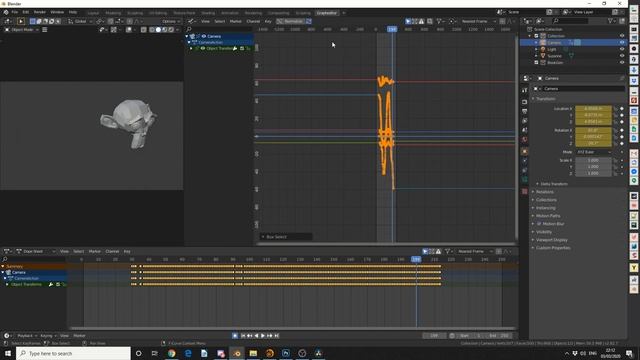Image resolution: width=640 pixels, height=360 pixels.
Task: Click the outliner filter funnel icon
Action: pyautogui.click(x=611, y=21)
